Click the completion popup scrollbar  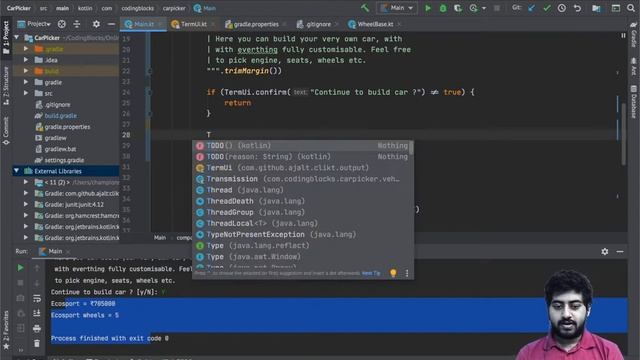[411, 148]
